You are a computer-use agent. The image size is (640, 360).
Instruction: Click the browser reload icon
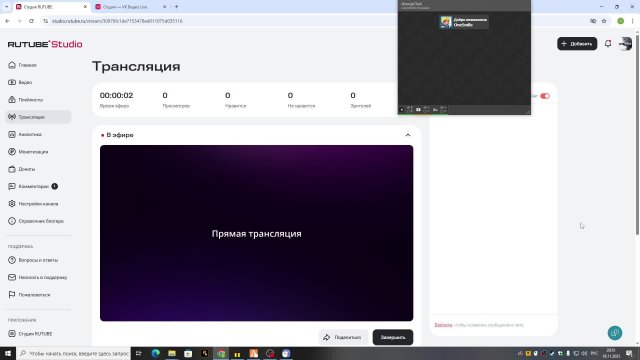31,21
